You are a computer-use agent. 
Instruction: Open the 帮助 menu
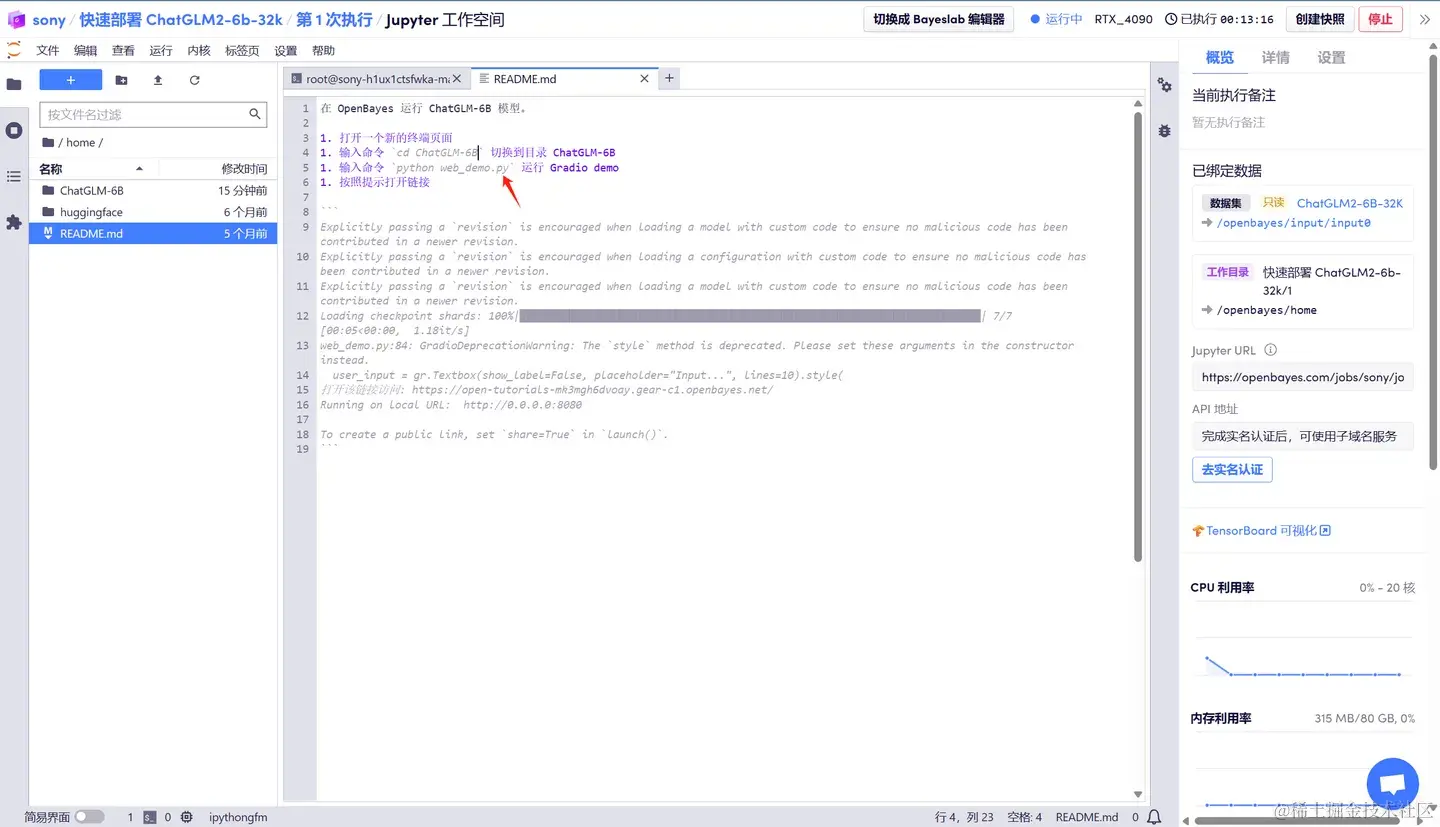(323, 50)
